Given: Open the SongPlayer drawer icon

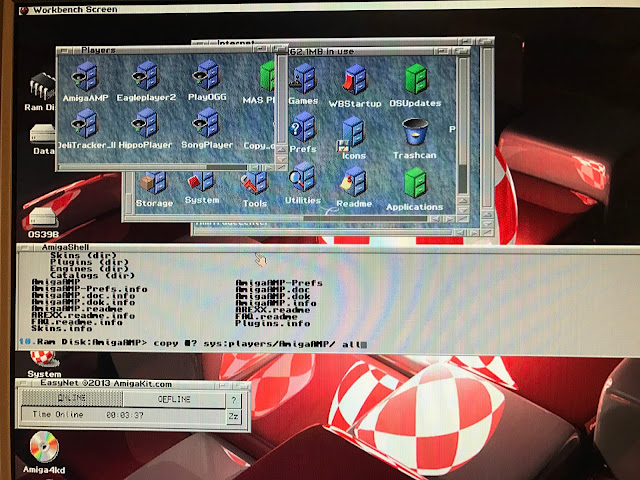Looking at the screenshot, I should (x=207, y=123).
